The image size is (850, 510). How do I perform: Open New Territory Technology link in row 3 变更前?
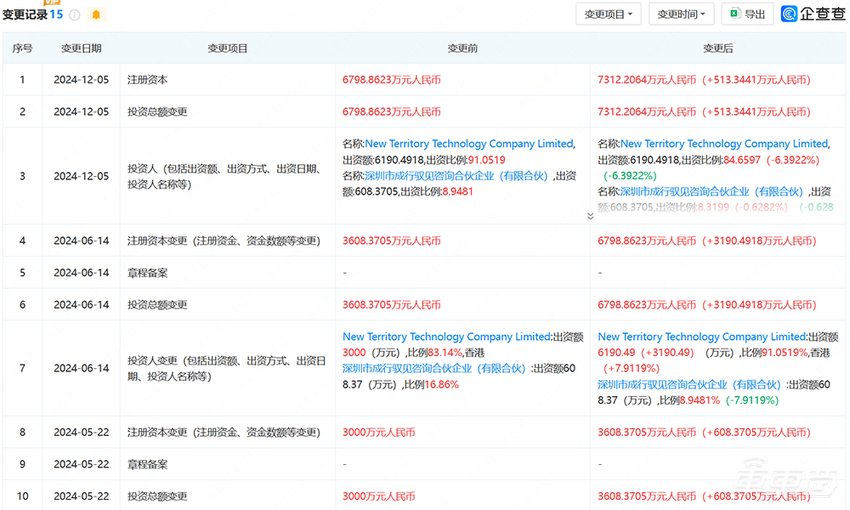pos(469,144)
